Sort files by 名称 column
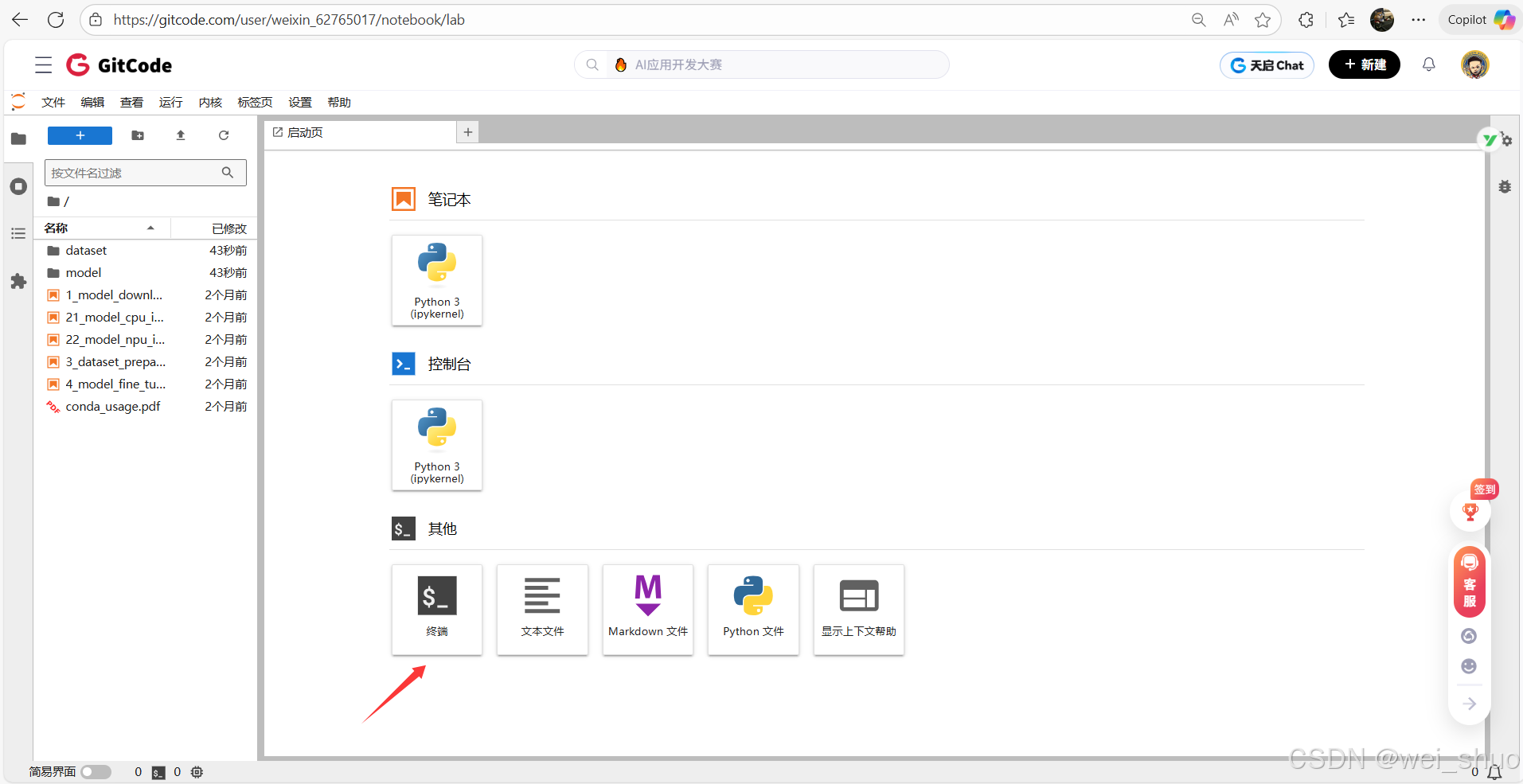Viewport: 1523px width, 784px height. (x=101, y=228)
